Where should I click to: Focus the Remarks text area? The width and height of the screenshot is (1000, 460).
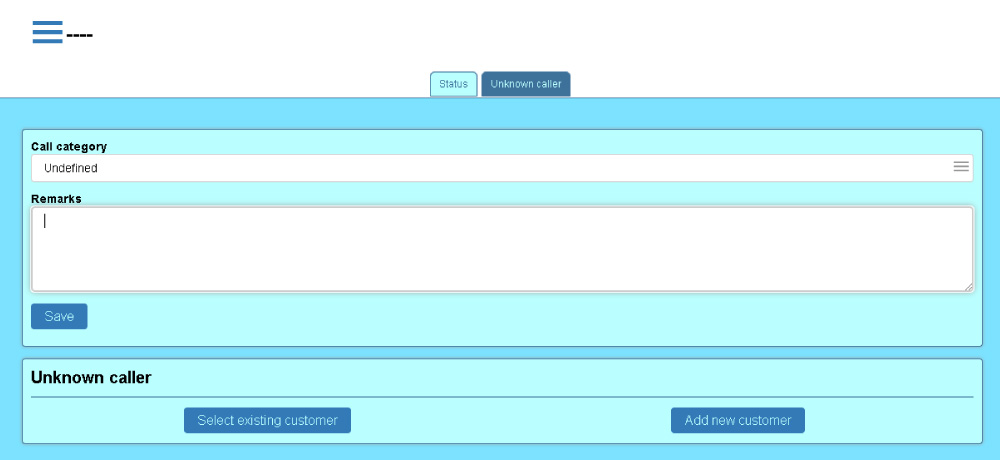pyautogui.click(x=502, y=249)
